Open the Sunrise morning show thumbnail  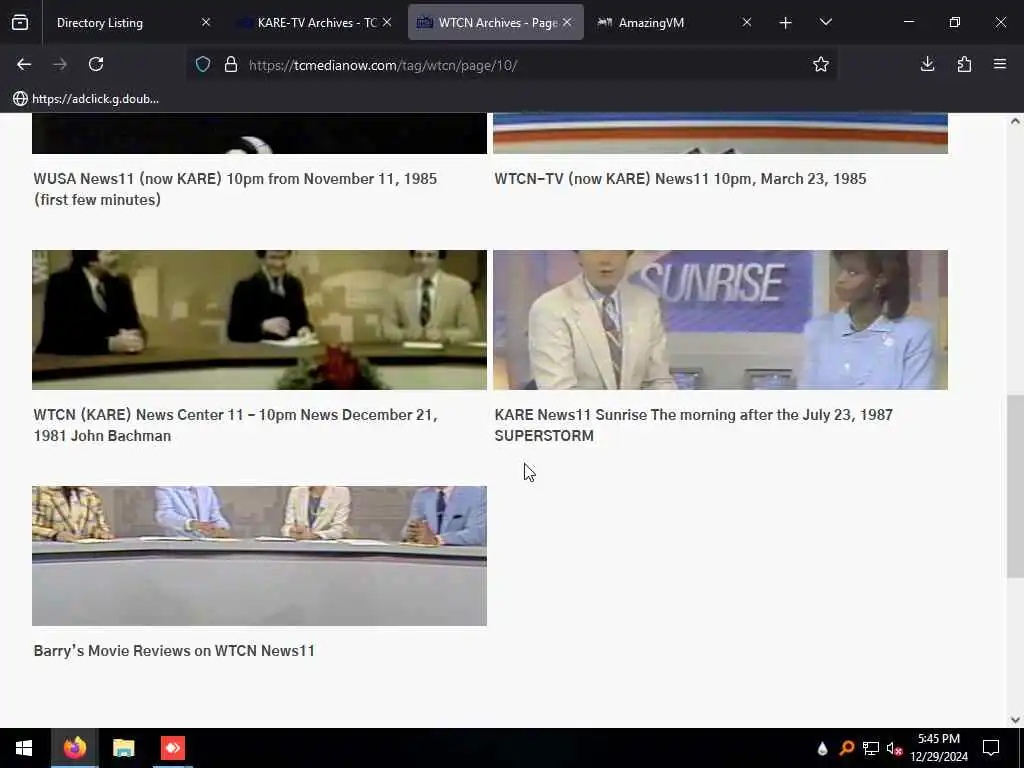(720, 320)
